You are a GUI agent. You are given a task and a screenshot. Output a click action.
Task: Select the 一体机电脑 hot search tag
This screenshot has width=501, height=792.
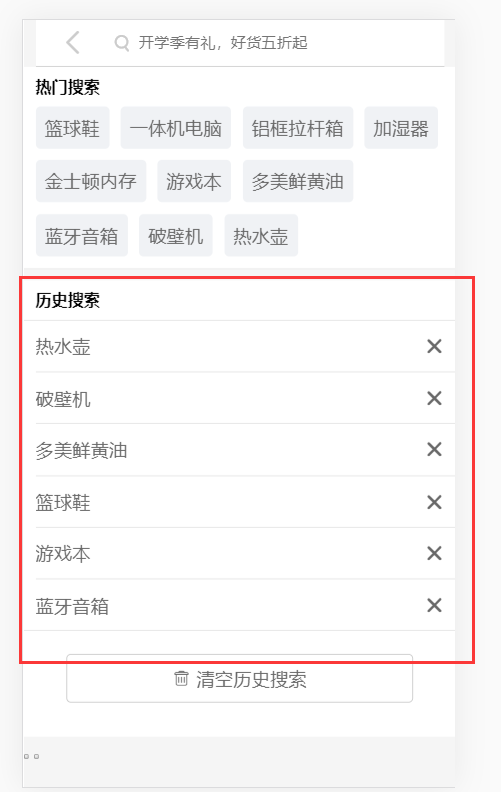click(x=176, y=128)
